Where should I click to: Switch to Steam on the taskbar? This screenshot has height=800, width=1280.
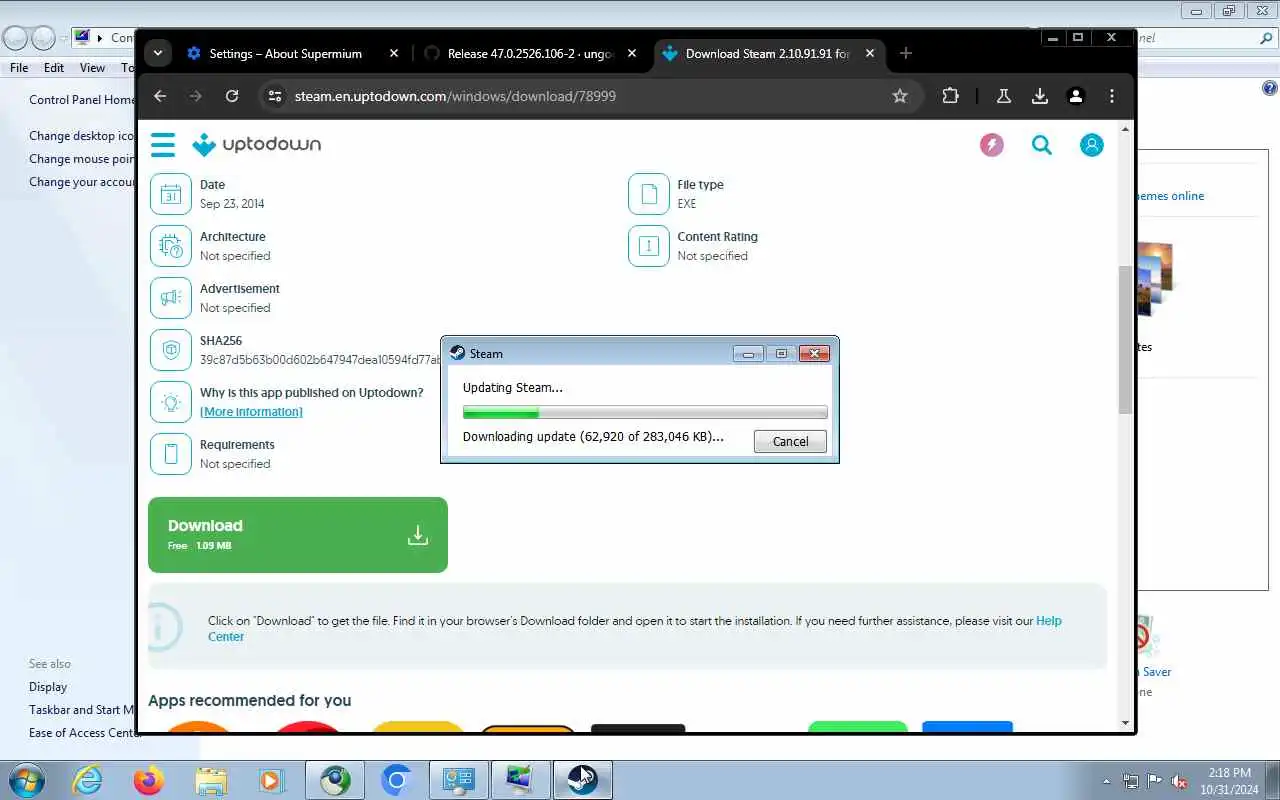coord(582,780)
